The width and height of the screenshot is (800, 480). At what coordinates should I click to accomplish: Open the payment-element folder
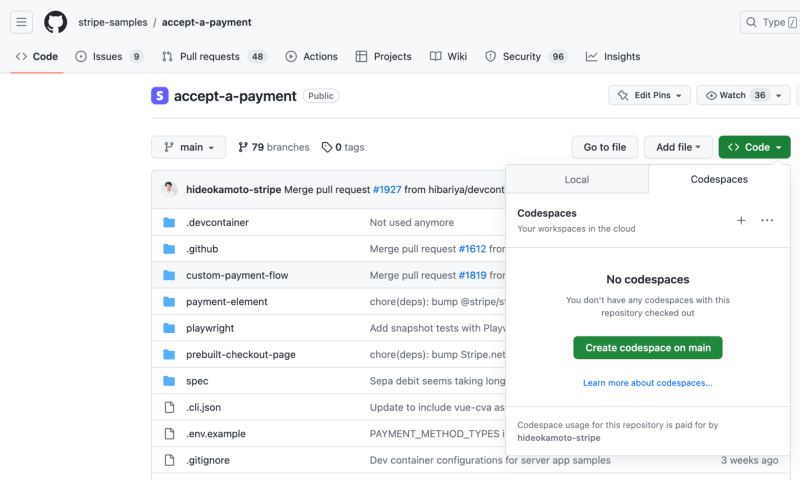(227, 302)
